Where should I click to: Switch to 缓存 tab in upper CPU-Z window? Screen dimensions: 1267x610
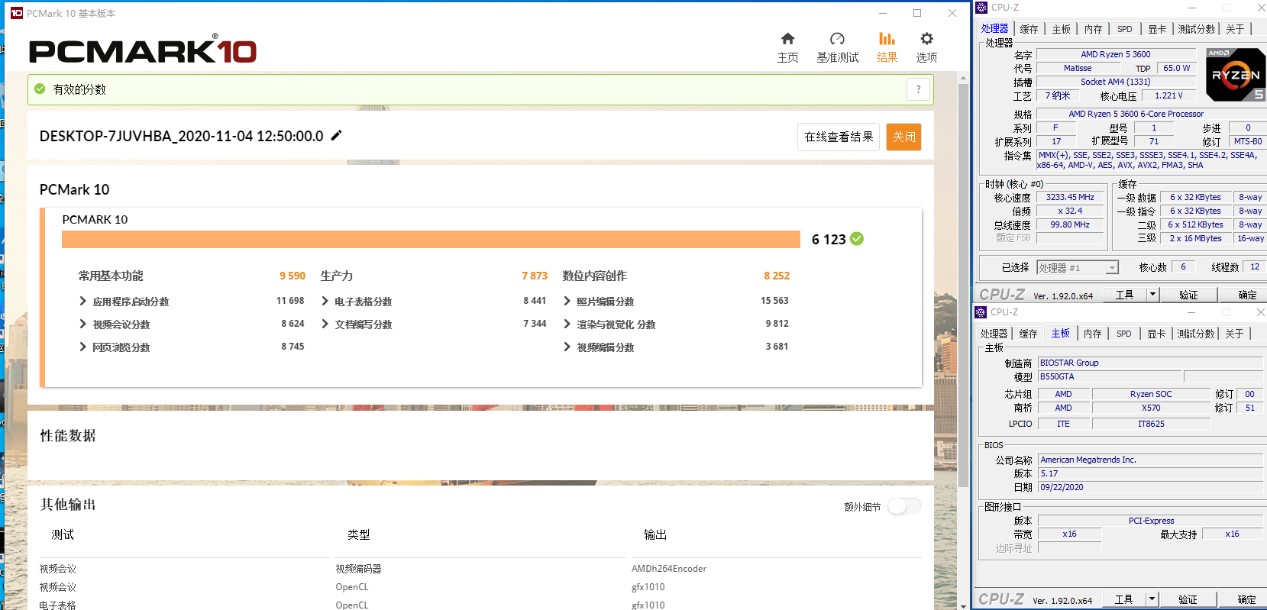[x=1029, y=29]
